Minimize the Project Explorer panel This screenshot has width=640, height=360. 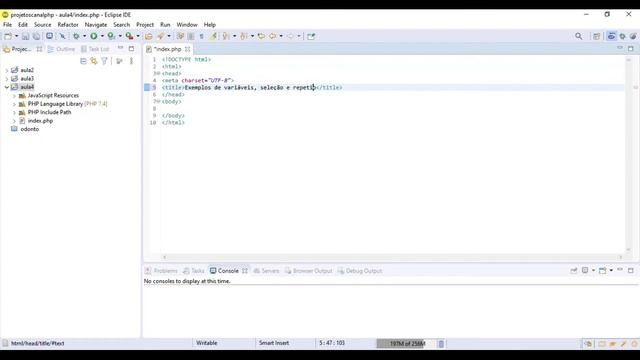click(x=120, y=49)
